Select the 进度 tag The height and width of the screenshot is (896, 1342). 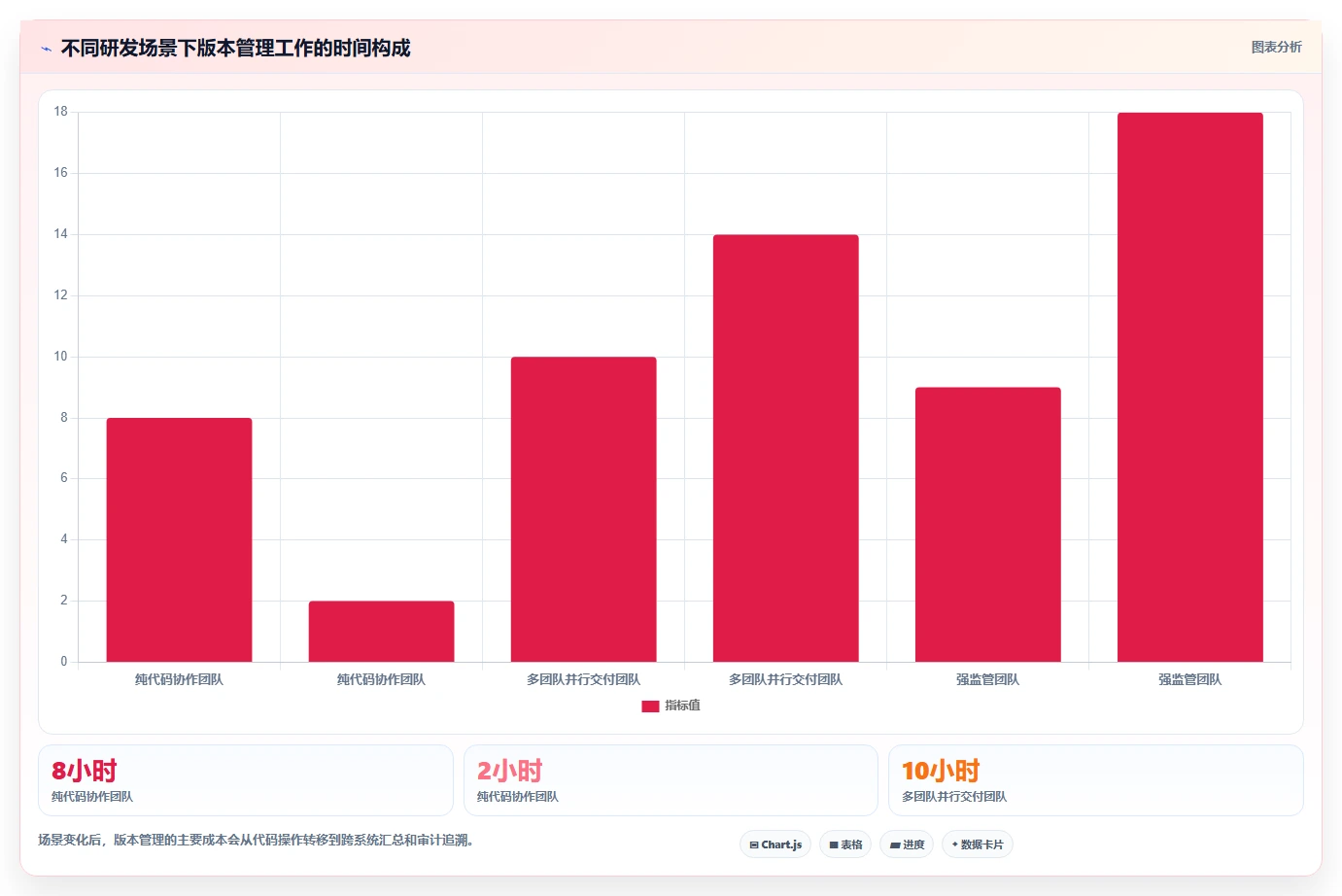907,844
